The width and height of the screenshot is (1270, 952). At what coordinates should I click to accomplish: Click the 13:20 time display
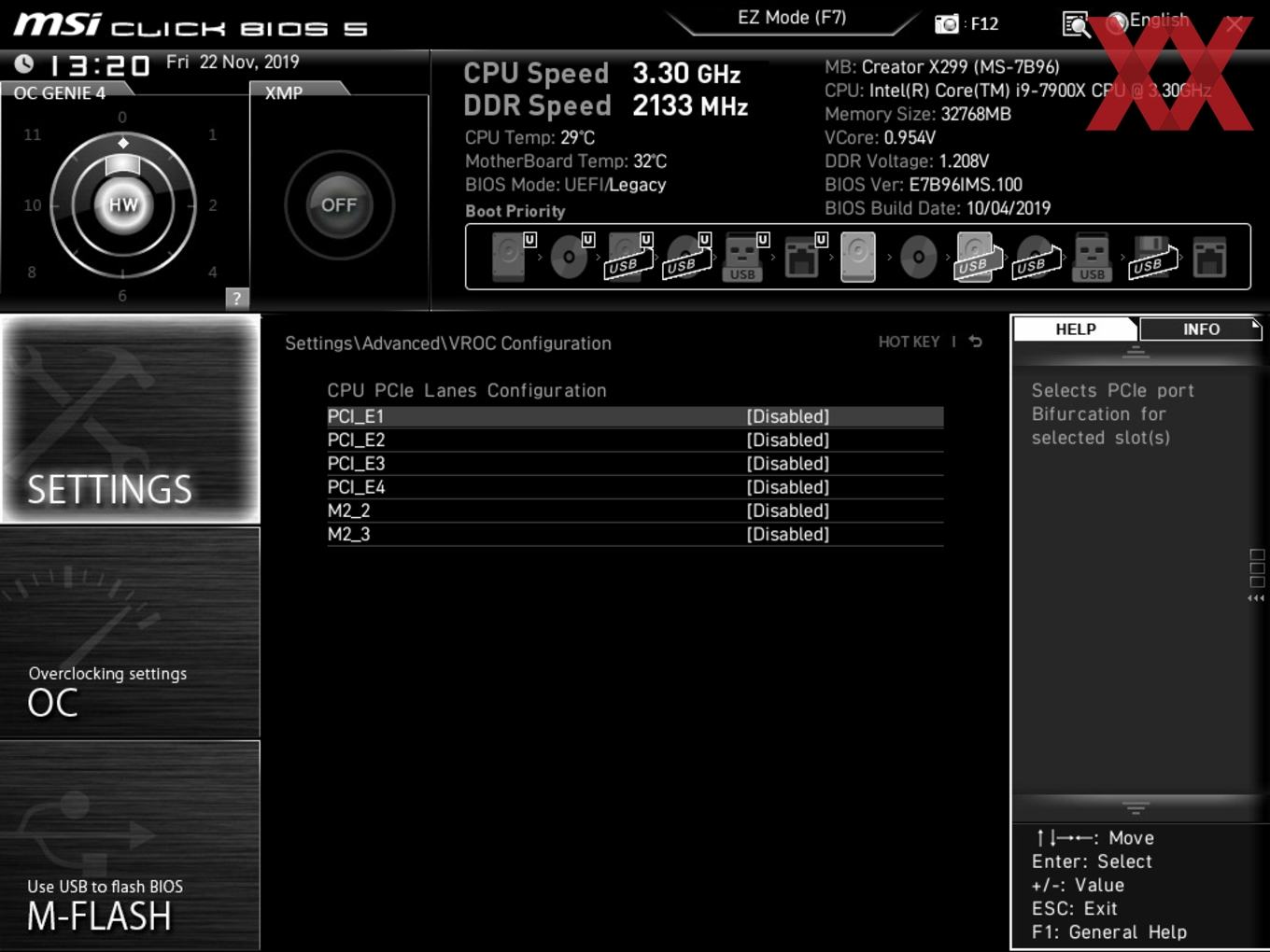(x=99, y=65)
